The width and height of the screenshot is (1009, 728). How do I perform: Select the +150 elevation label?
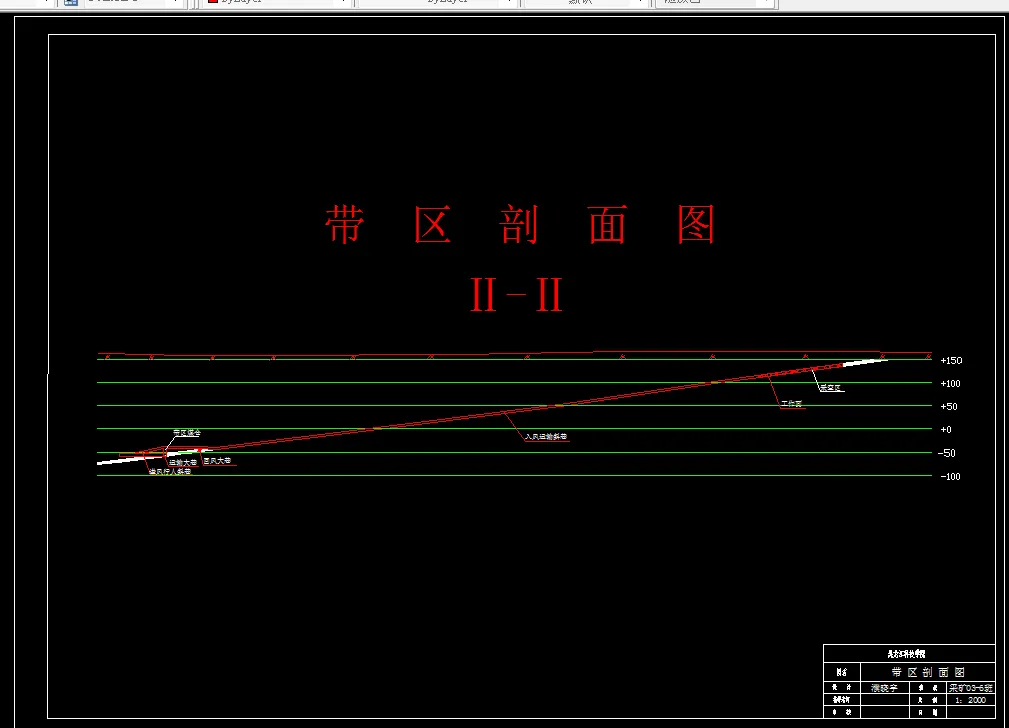coord(951,360)
